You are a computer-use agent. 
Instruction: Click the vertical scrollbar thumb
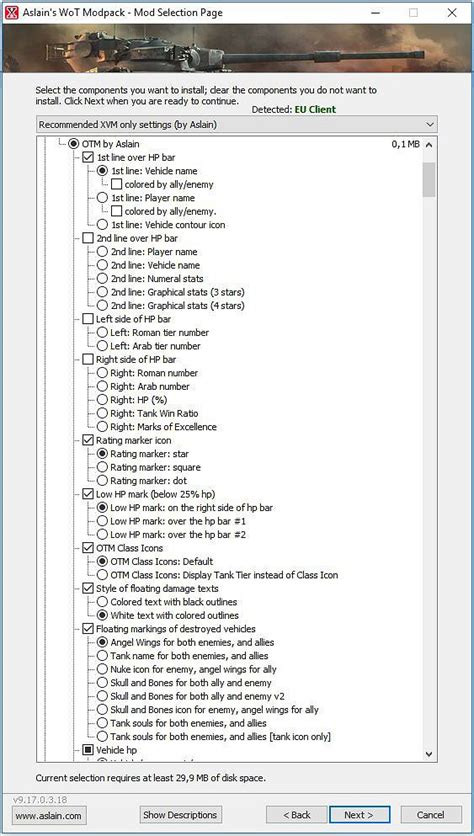tap(429, 180)
